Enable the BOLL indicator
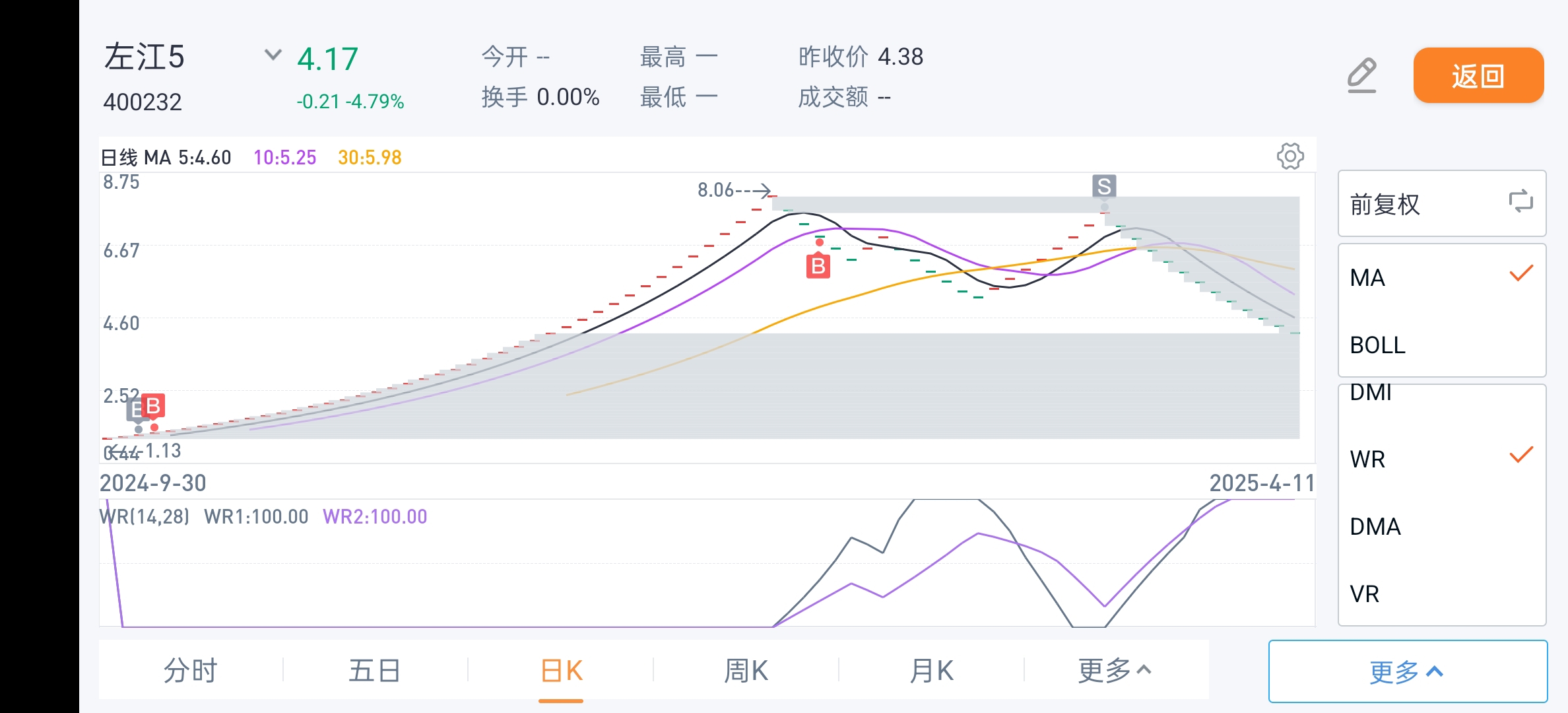Viewport: 1568px width, 713px height. click(x=1442, y=345)
